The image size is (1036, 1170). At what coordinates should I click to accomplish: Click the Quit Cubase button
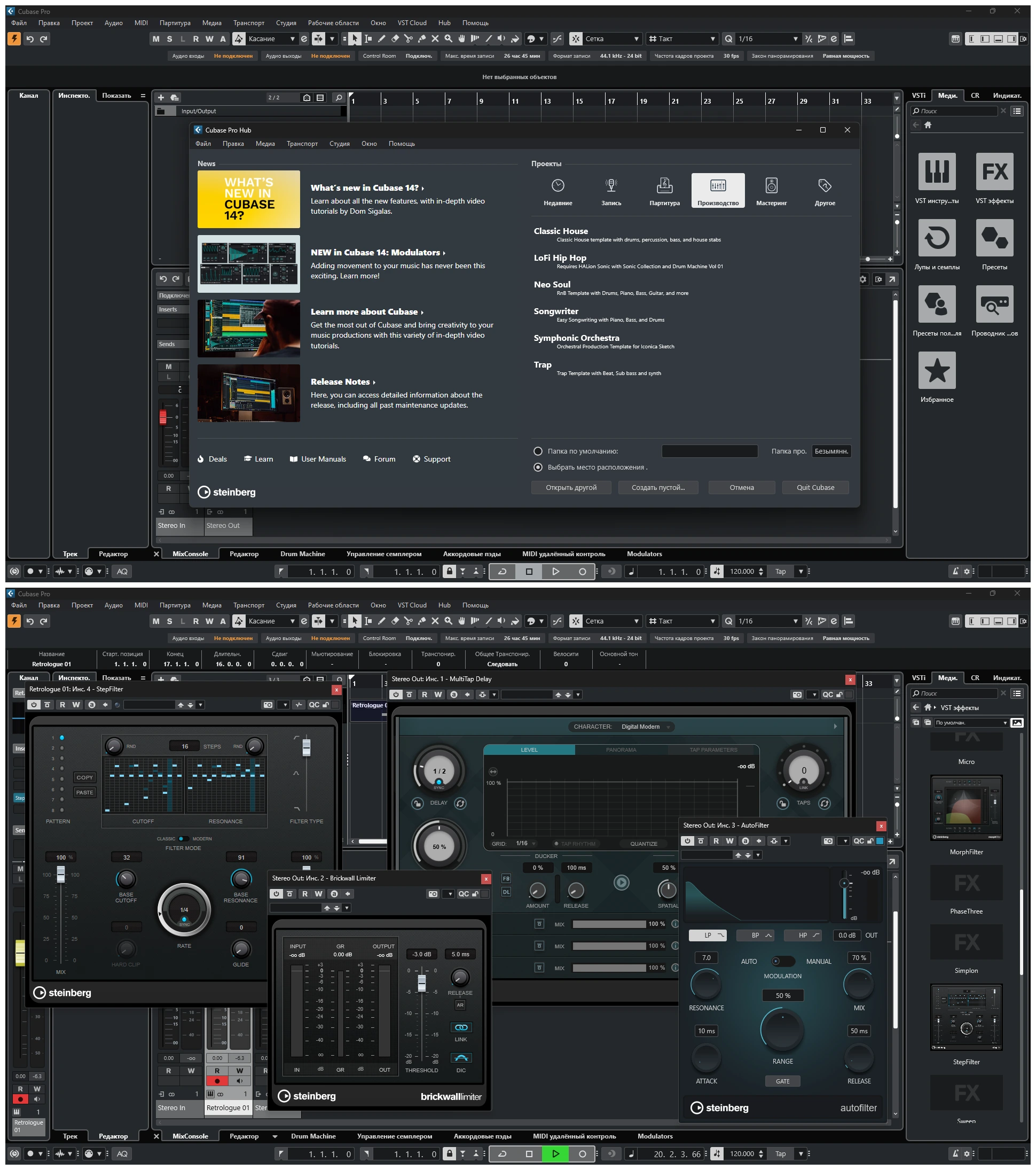point(815,488)
